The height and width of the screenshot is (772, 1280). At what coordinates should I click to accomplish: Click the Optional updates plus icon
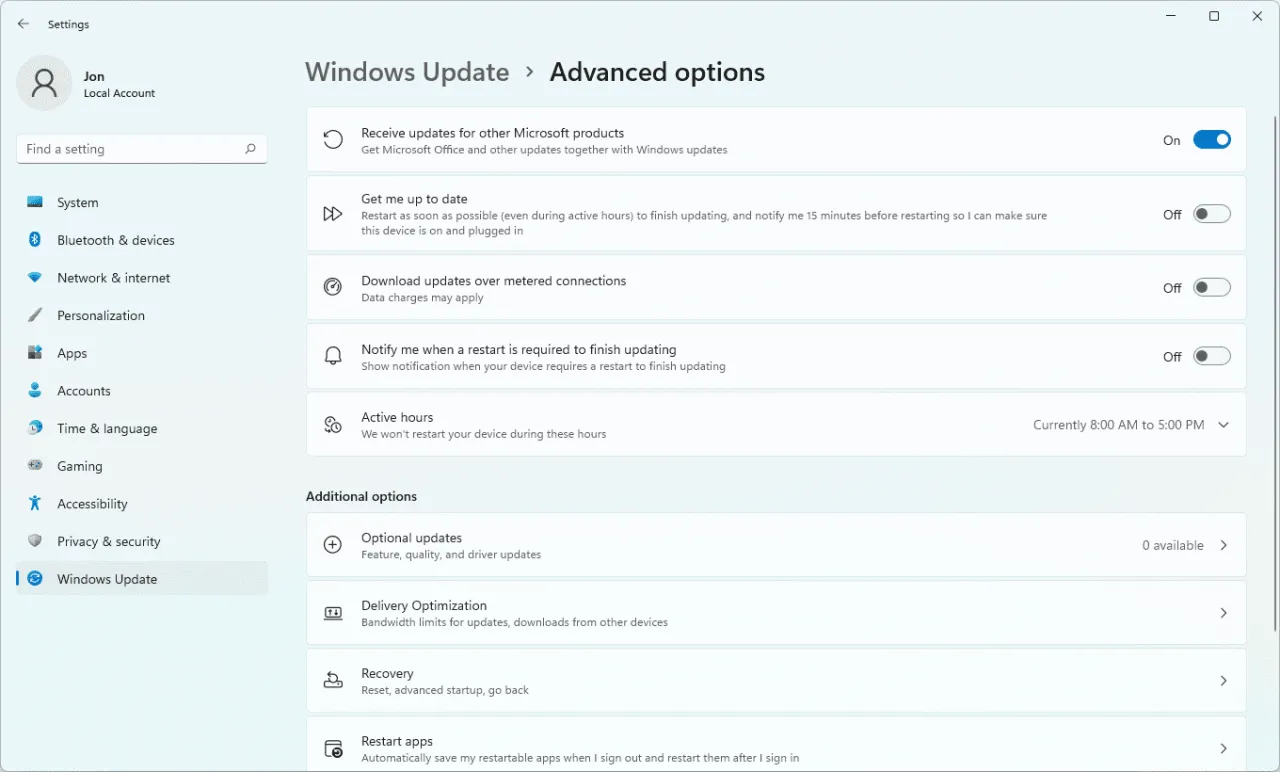pyautogui.click(x=333, y=544)
